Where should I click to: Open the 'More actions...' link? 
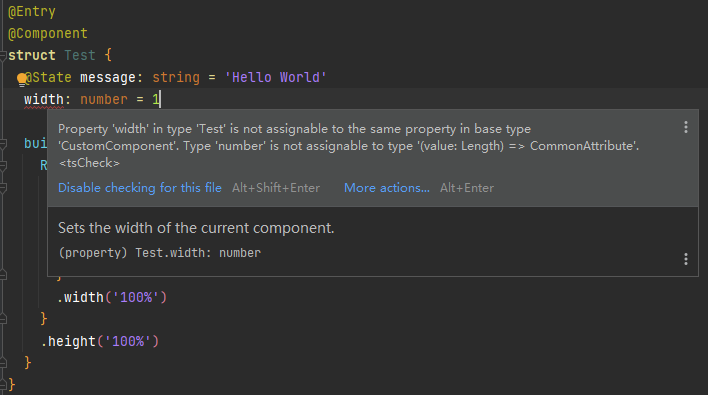[387, 188]
